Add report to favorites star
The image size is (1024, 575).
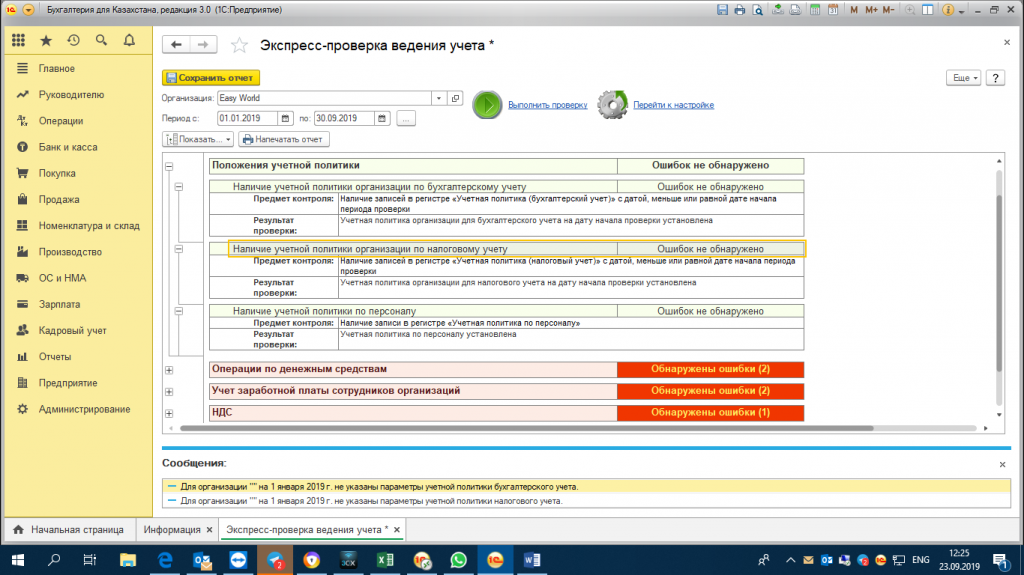[239, 45]
